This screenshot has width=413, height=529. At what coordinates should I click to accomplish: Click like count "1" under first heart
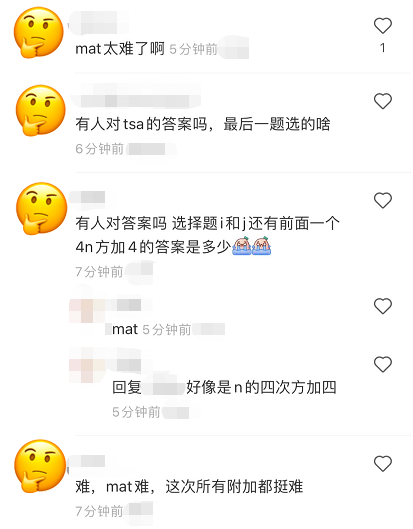(383, 48)
